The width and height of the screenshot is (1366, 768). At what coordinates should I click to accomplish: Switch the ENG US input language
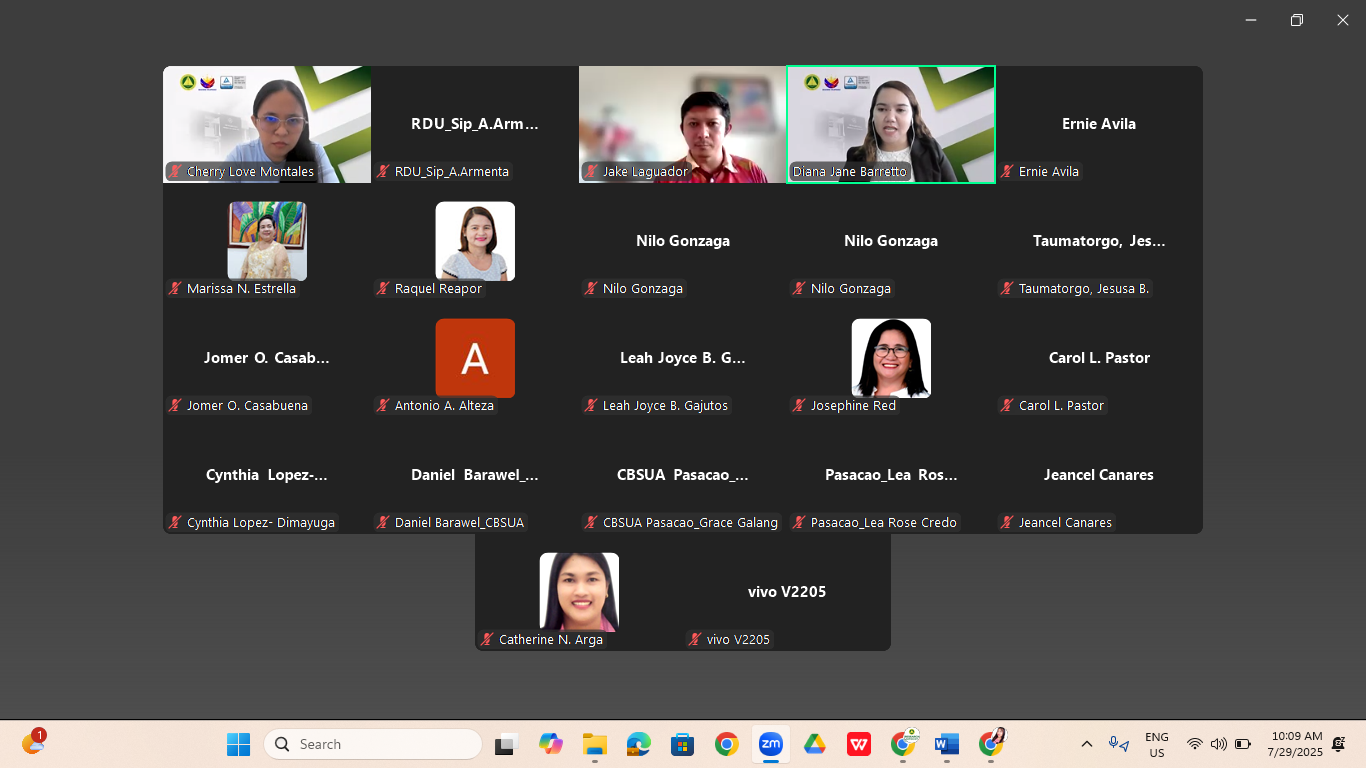point(1156,744)
